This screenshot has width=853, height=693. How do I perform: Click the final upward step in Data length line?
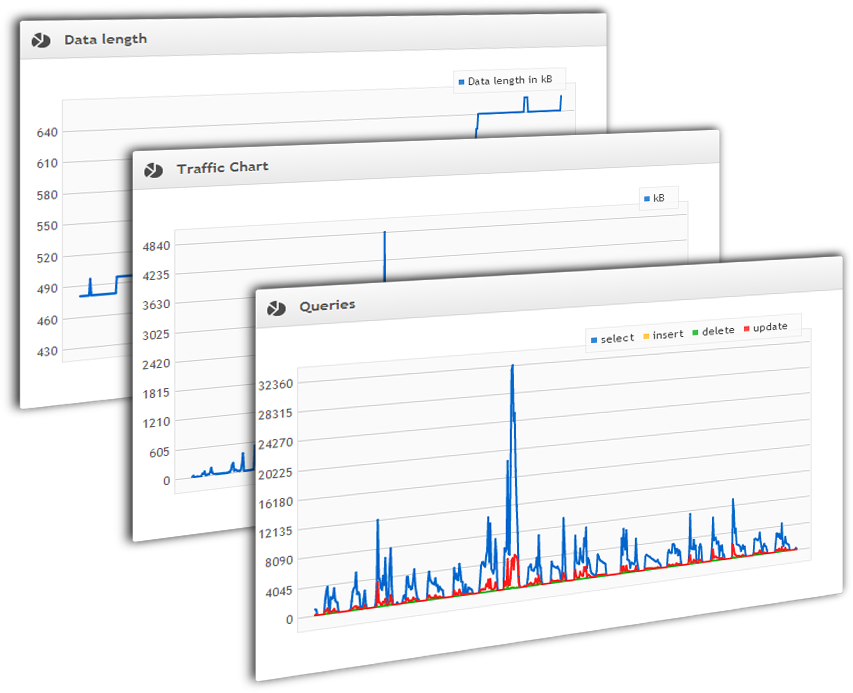[561, 103]
